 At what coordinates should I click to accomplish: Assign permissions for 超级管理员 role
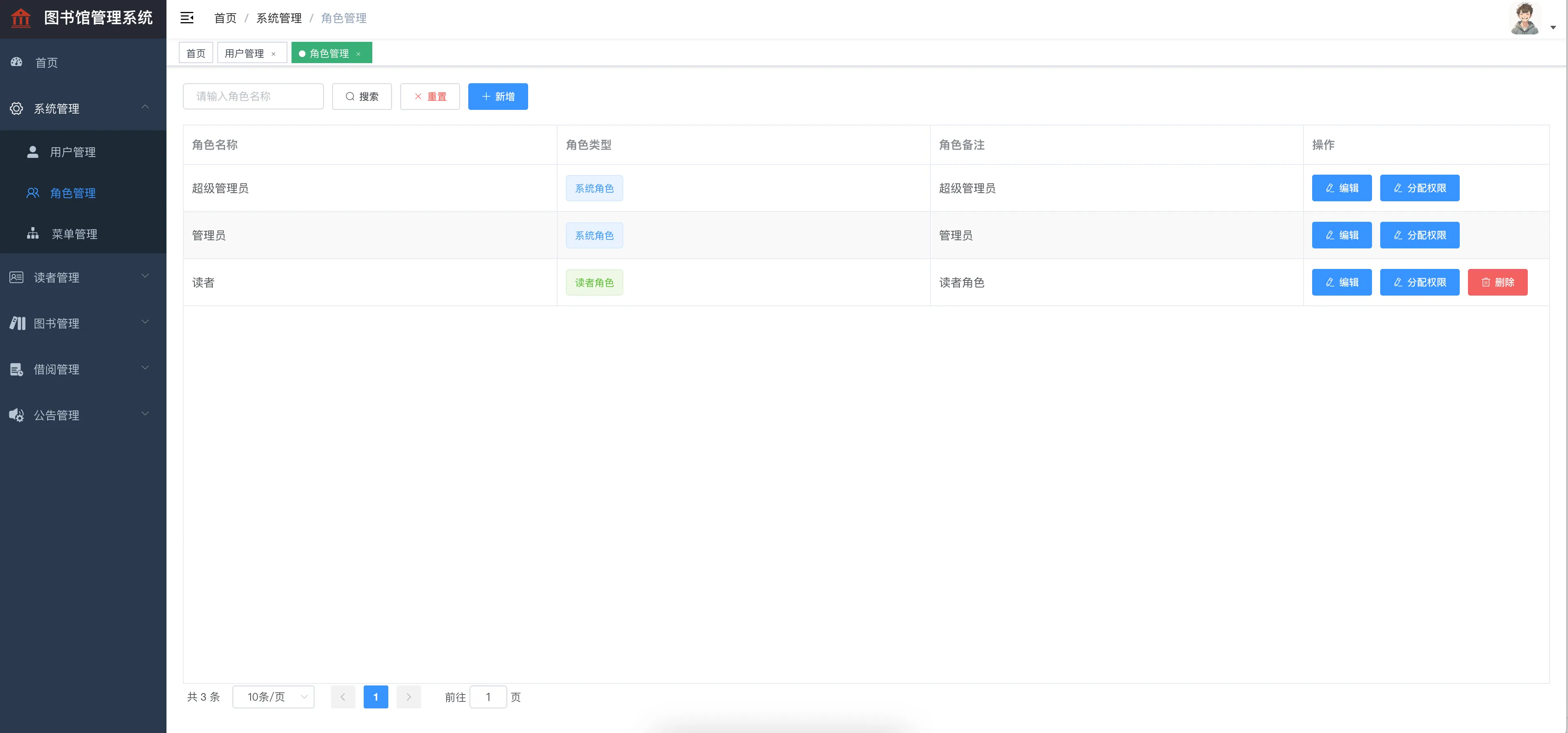(1419, 188)
